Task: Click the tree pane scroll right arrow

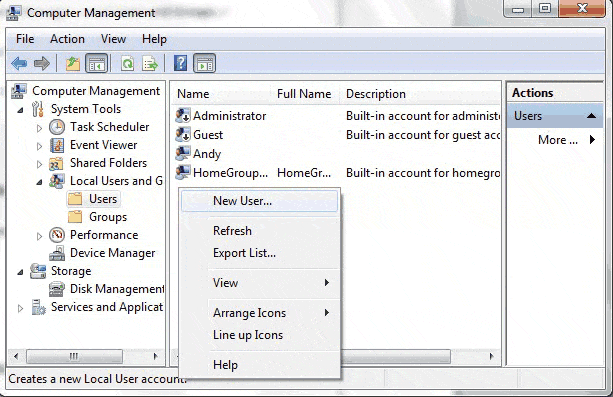Action: click(x=156, y=356)
